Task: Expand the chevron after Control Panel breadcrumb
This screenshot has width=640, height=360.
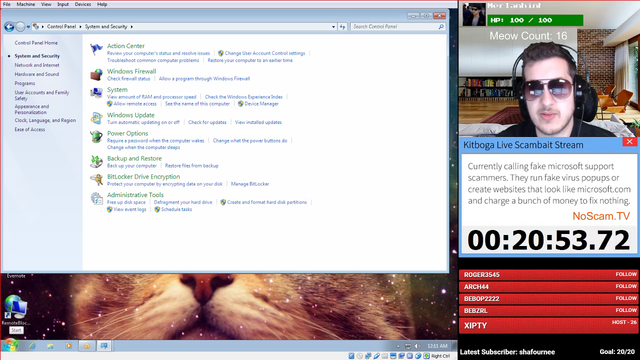Action: click(x=80, y=27)
